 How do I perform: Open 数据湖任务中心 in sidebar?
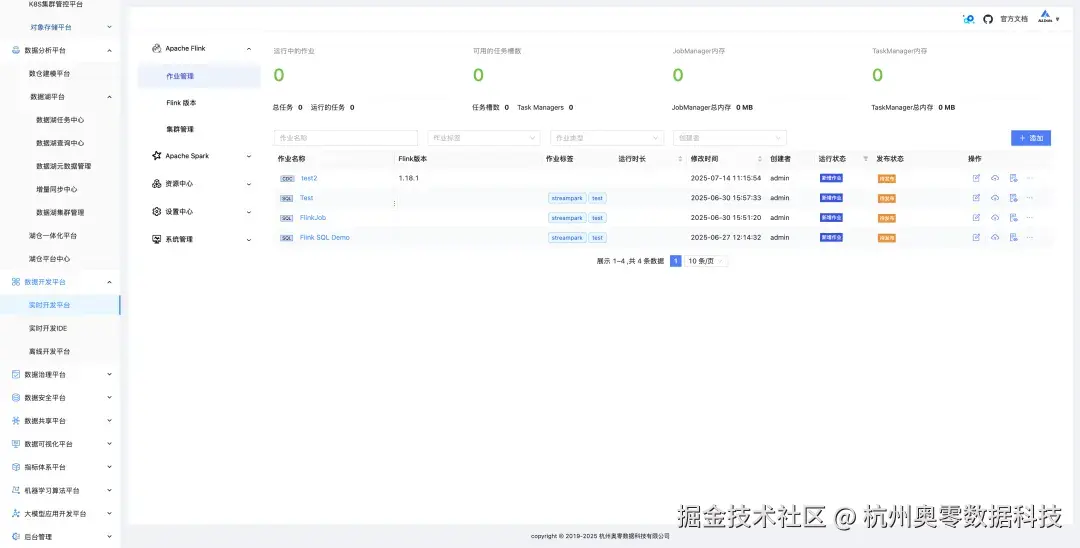pos(60,120)
